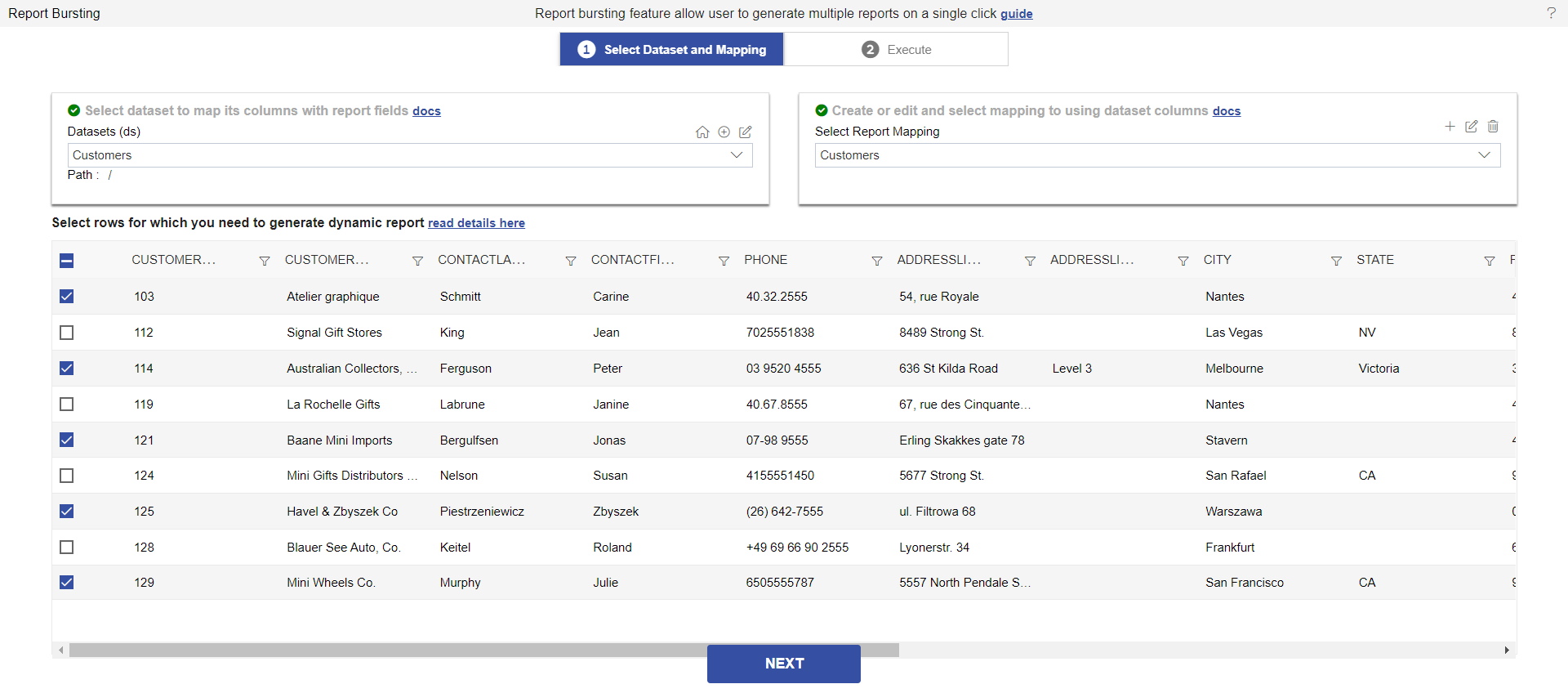Add new report mapping plus icon
The image size is (1568, 693).
[1450, 127]
